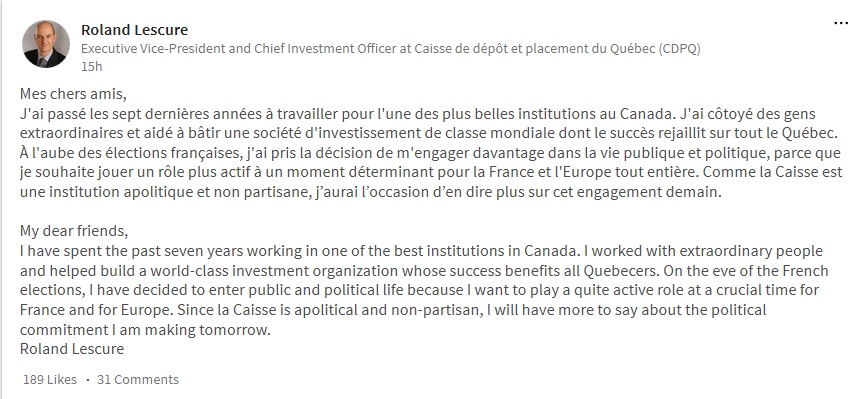Click the line starting "I have spent the past"

pos(421,251)
